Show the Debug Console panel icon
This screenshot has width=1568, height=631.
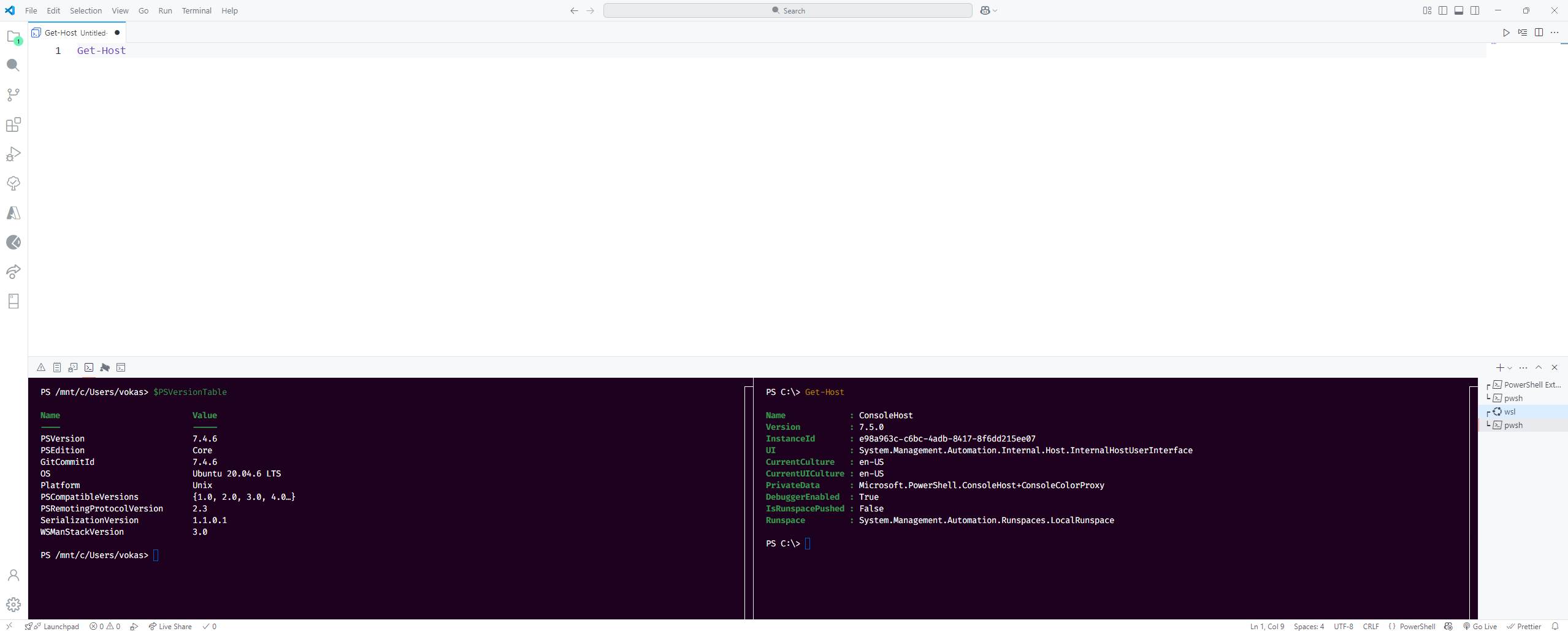(x=73, y=367)
